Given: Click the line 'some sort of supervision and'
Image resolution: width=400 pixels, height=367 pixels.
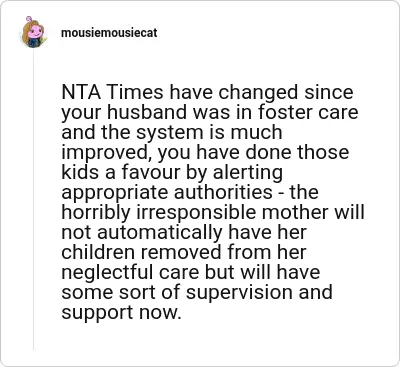Looking at the screenshot, I should pos(197,292).
